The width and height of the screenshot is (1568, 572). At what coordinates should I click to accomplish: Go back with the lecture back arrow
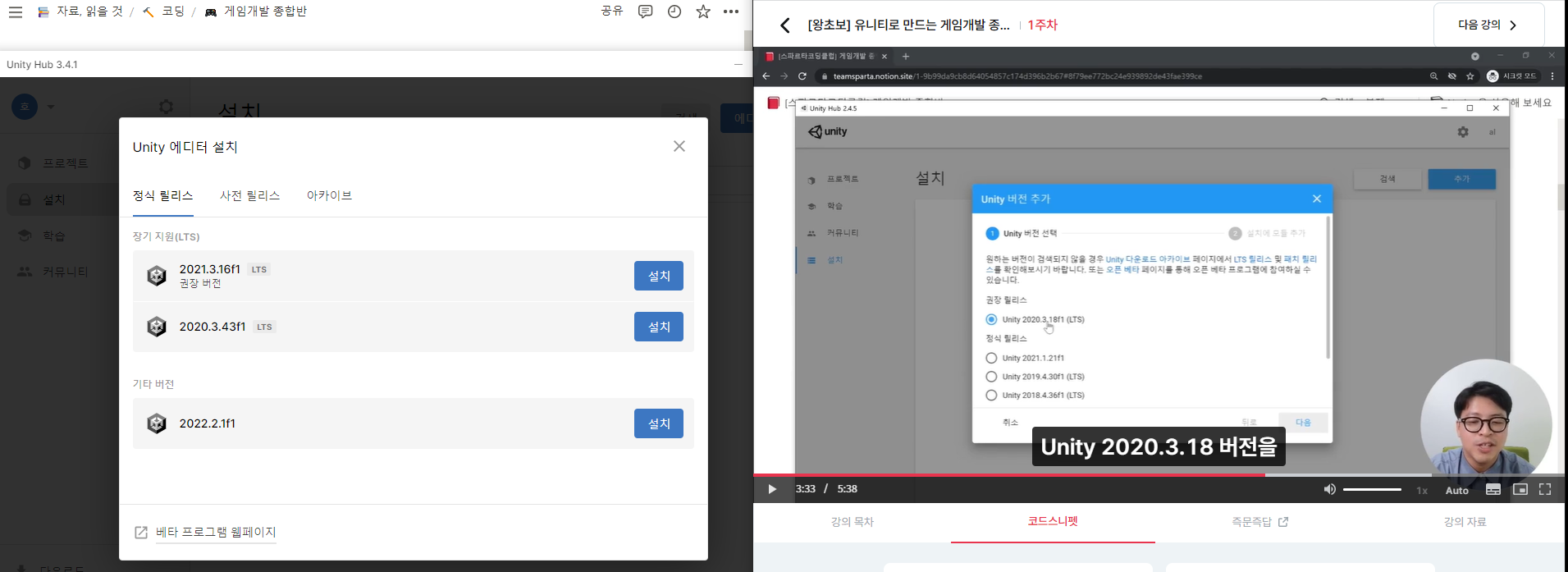(785, 25)
